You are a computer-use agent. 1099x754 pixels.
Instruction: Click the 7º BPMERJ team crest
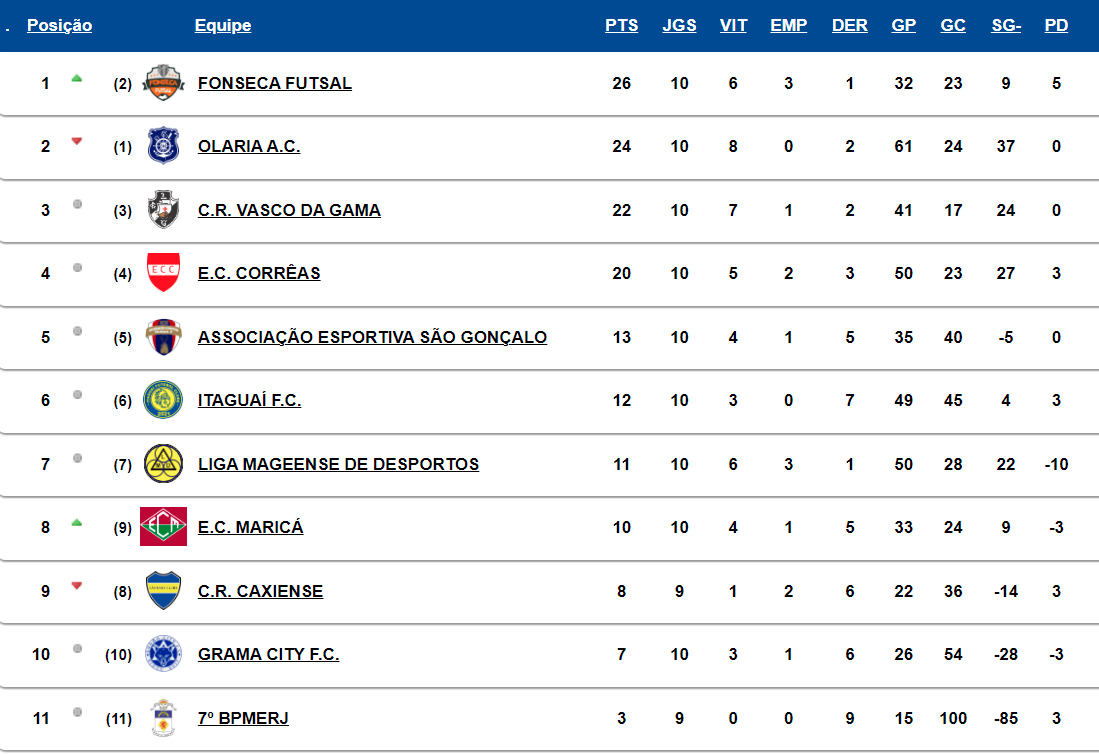coord(162,717)
